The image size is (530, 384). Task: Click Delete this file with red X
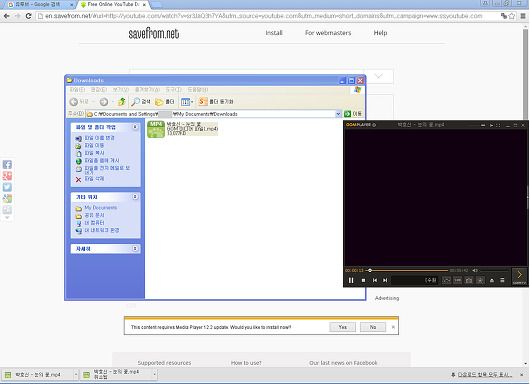point(90,179)
